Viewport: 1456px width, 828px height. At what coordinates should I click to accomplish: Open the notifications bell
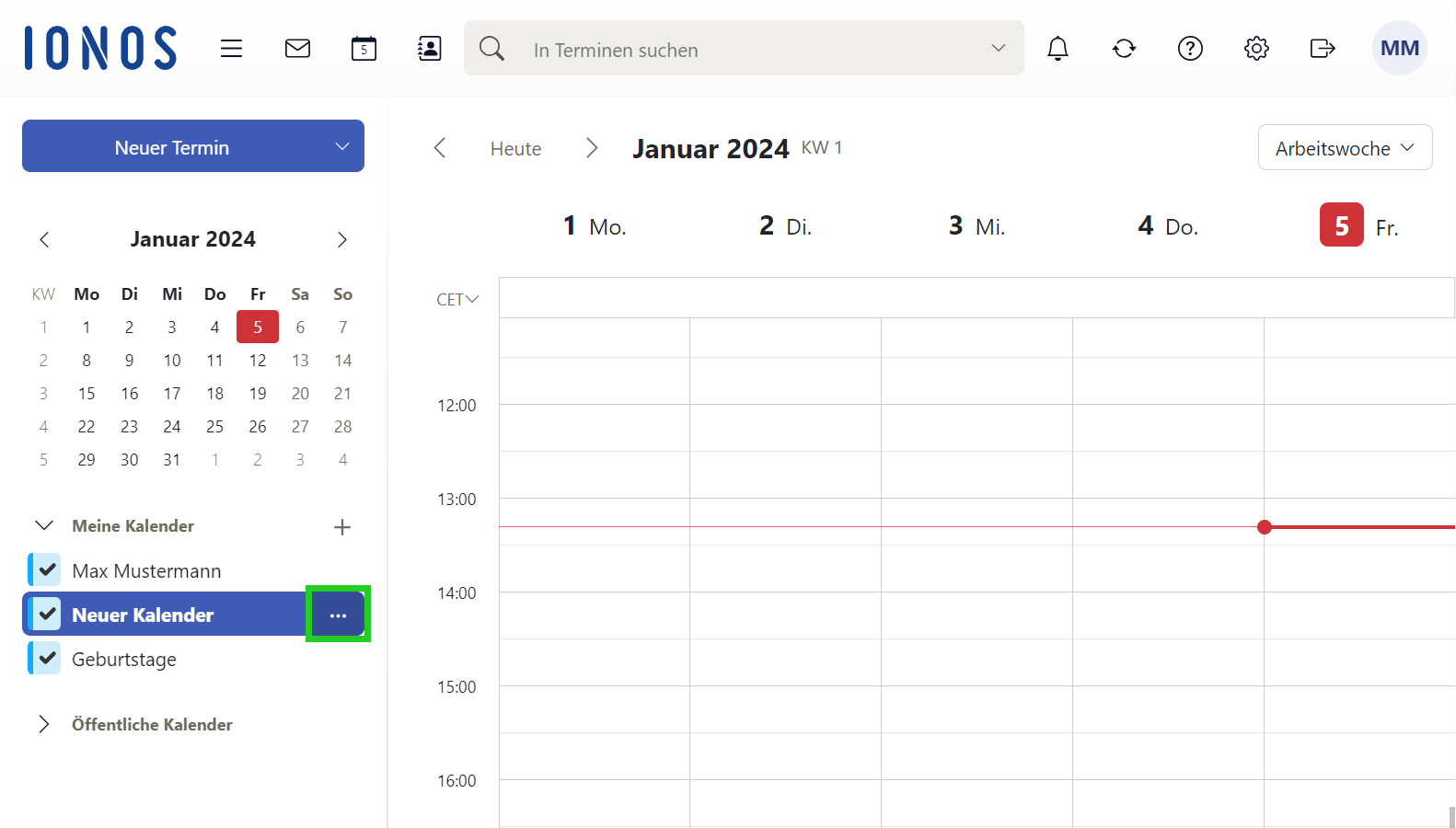1057,49
